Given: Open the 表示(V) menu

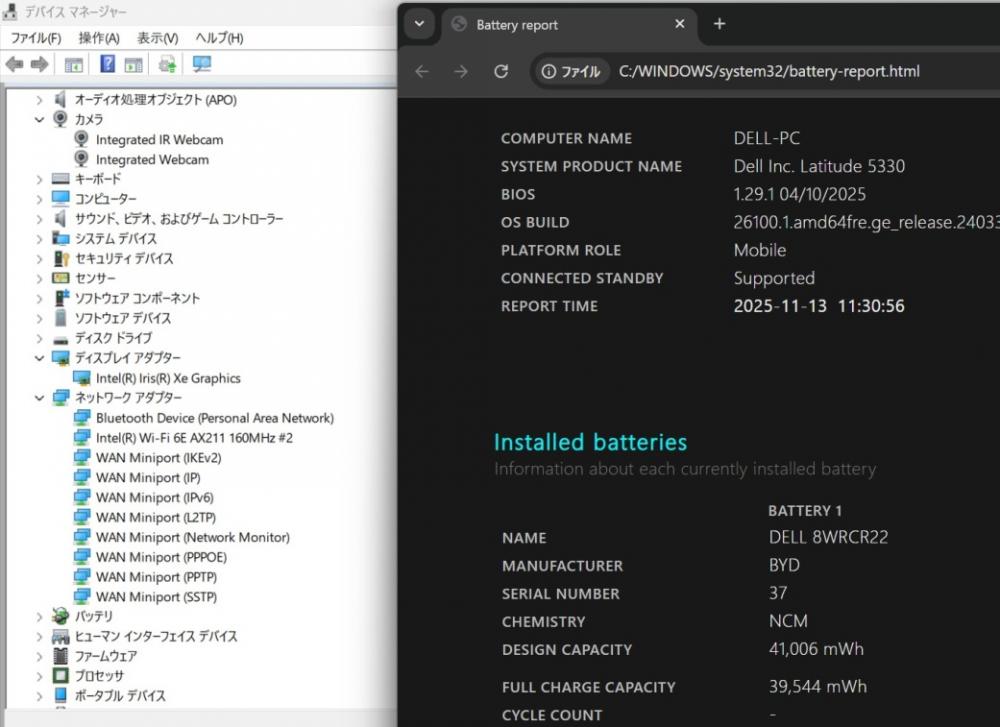Looking at the screenshot, I should [157, 38].
